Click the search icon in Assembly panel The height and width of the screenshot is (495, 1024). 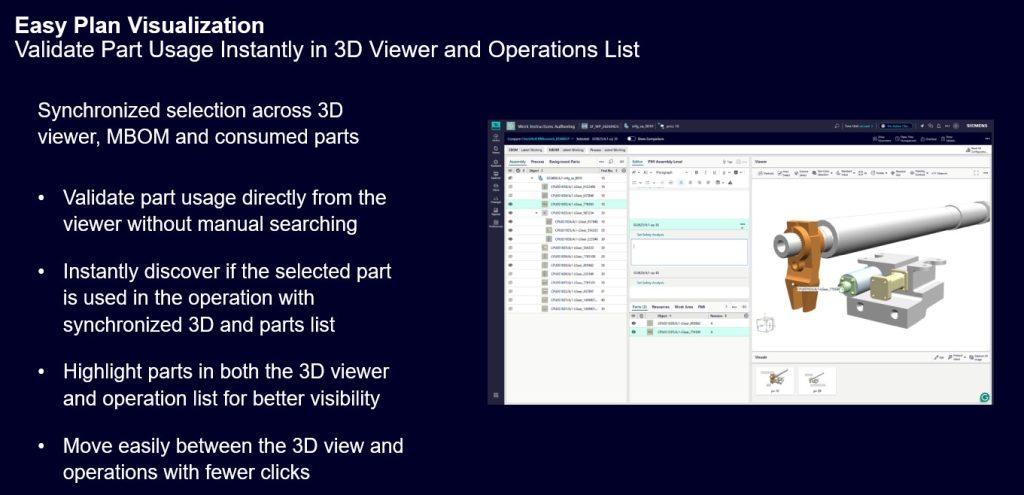click(x=611, y=161)
